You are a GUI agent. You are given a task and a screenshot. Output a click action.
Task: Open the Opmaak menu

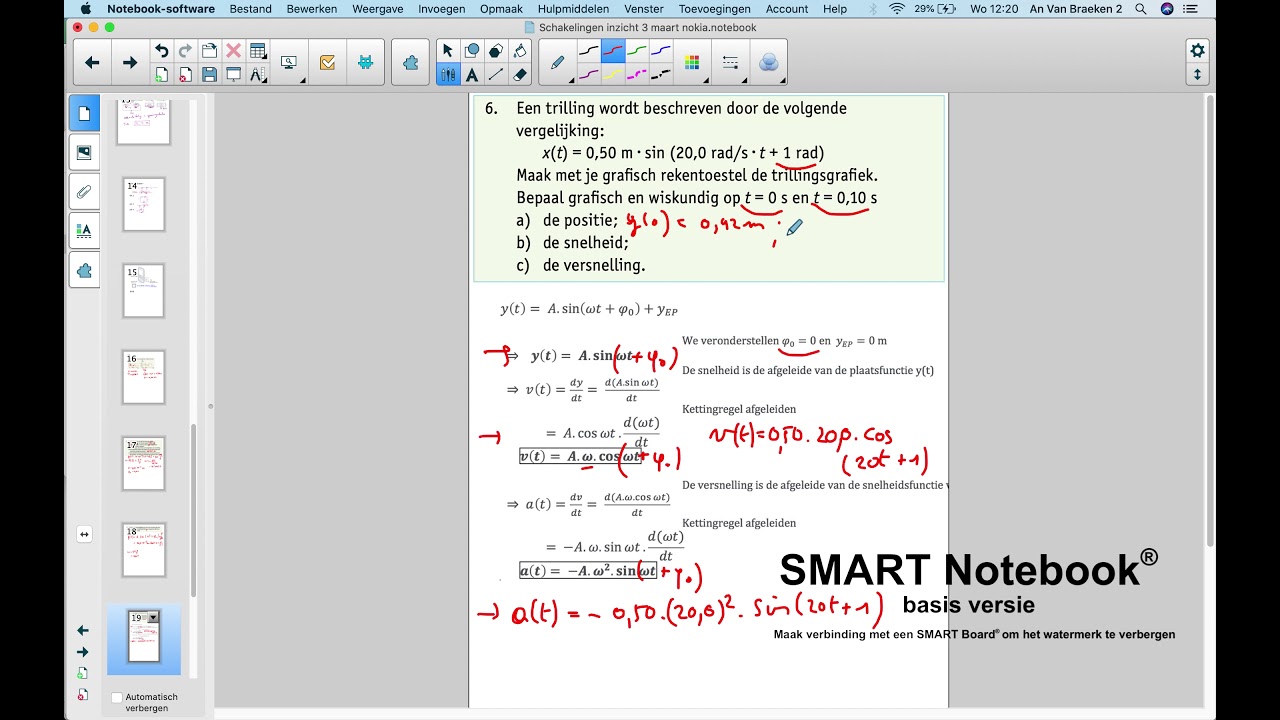[x=501, y=9]
